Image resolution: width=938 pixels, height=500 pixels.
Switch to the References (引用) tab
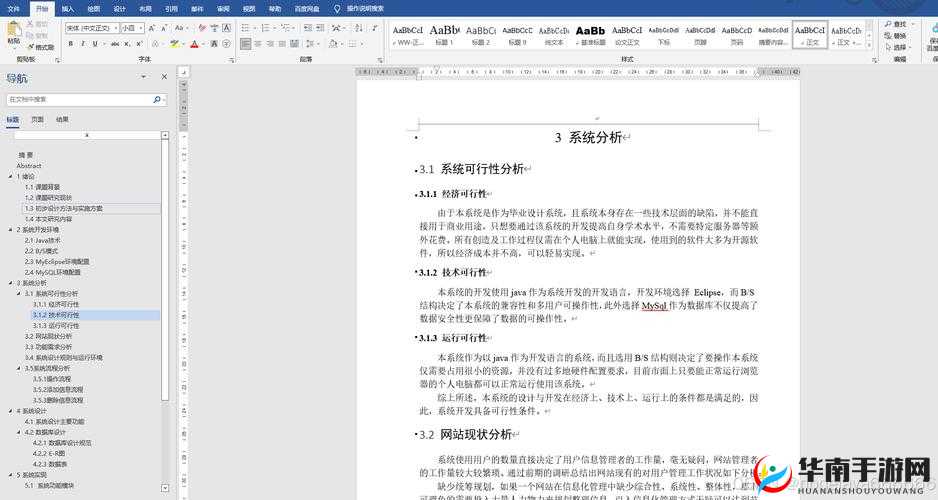click(x=171, y=8)
